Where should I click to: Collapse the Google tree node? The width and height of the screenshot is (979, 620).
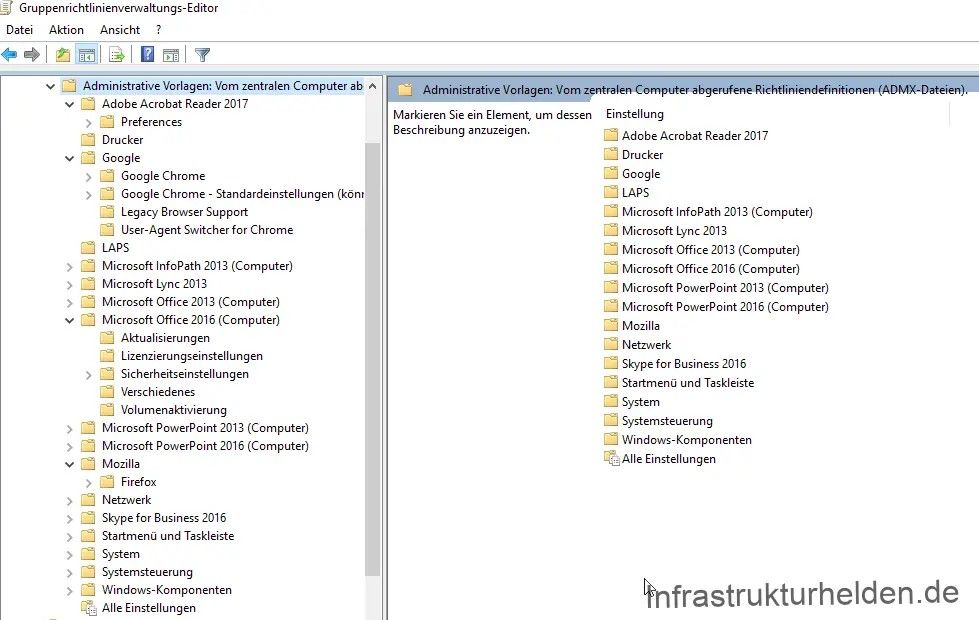[x=69, y=158]
